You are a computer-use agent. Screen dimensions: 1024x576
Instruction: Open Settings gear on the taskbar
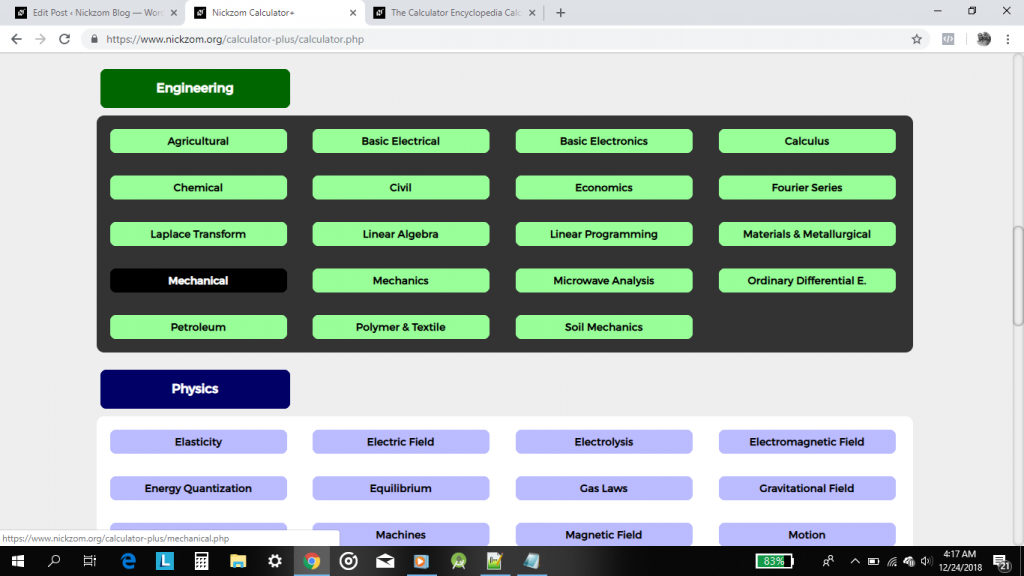coord(275,561)
